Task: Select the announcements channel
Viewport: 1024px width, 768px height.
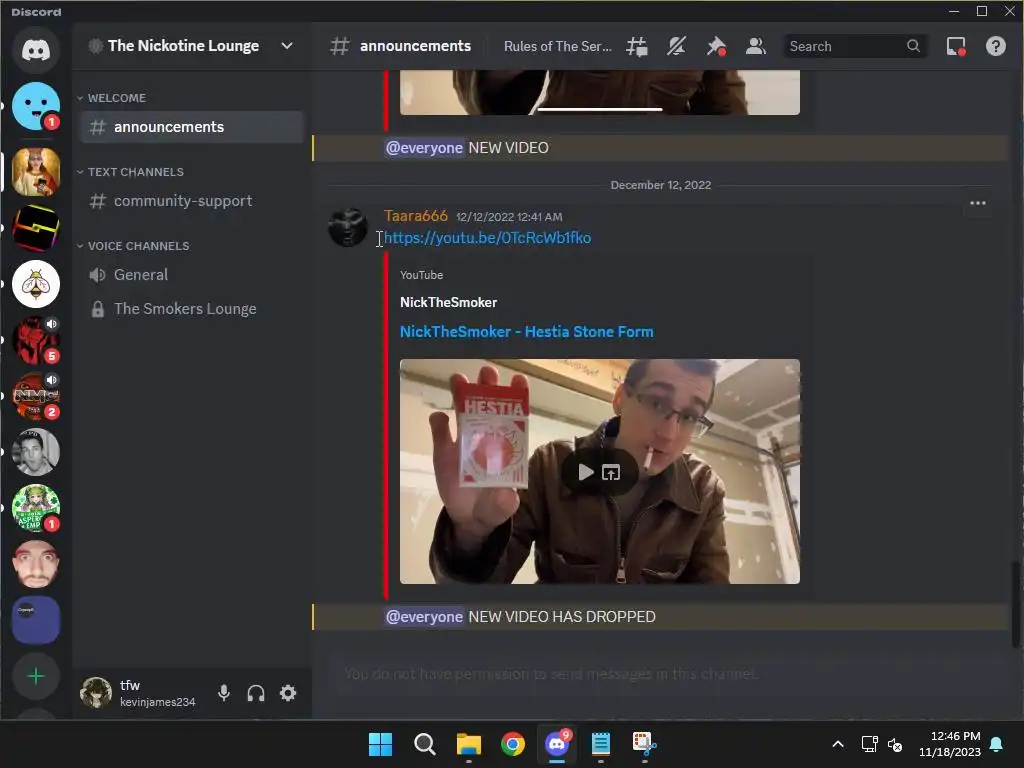Action: point(192,127)
